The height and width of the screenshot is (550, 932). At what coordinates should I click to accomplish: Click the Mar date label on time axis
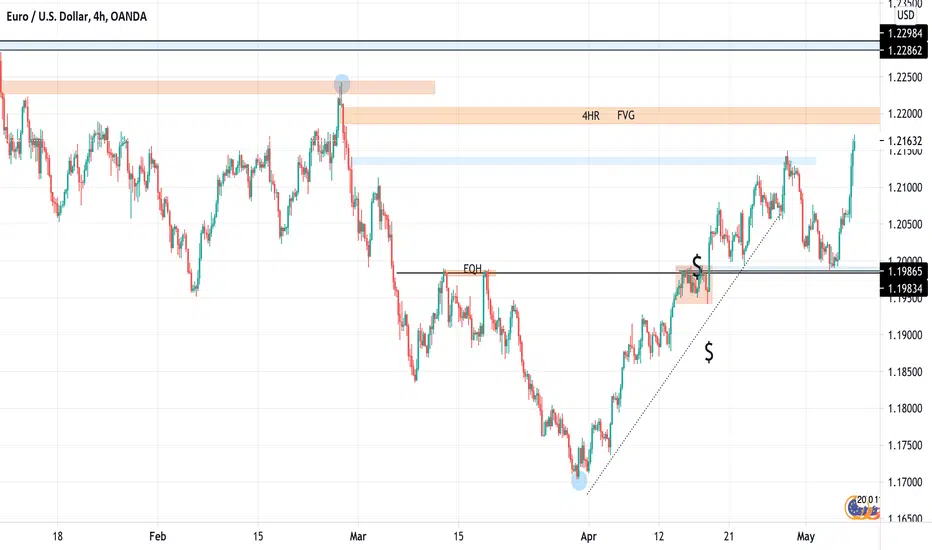pyautogui.click(x=358, y=536)
